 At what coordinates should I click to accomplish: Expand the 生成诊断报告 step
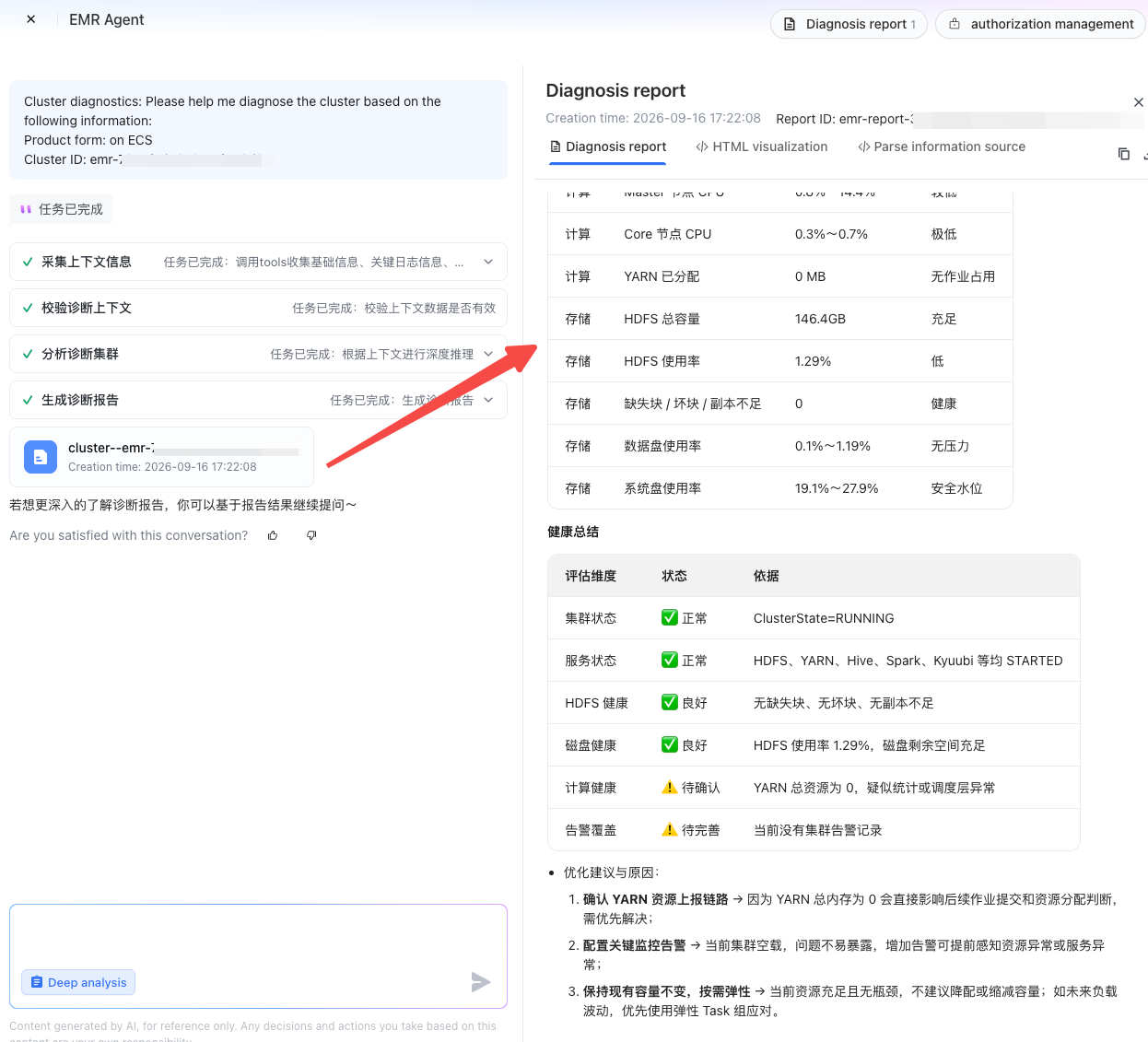(488, 400)
